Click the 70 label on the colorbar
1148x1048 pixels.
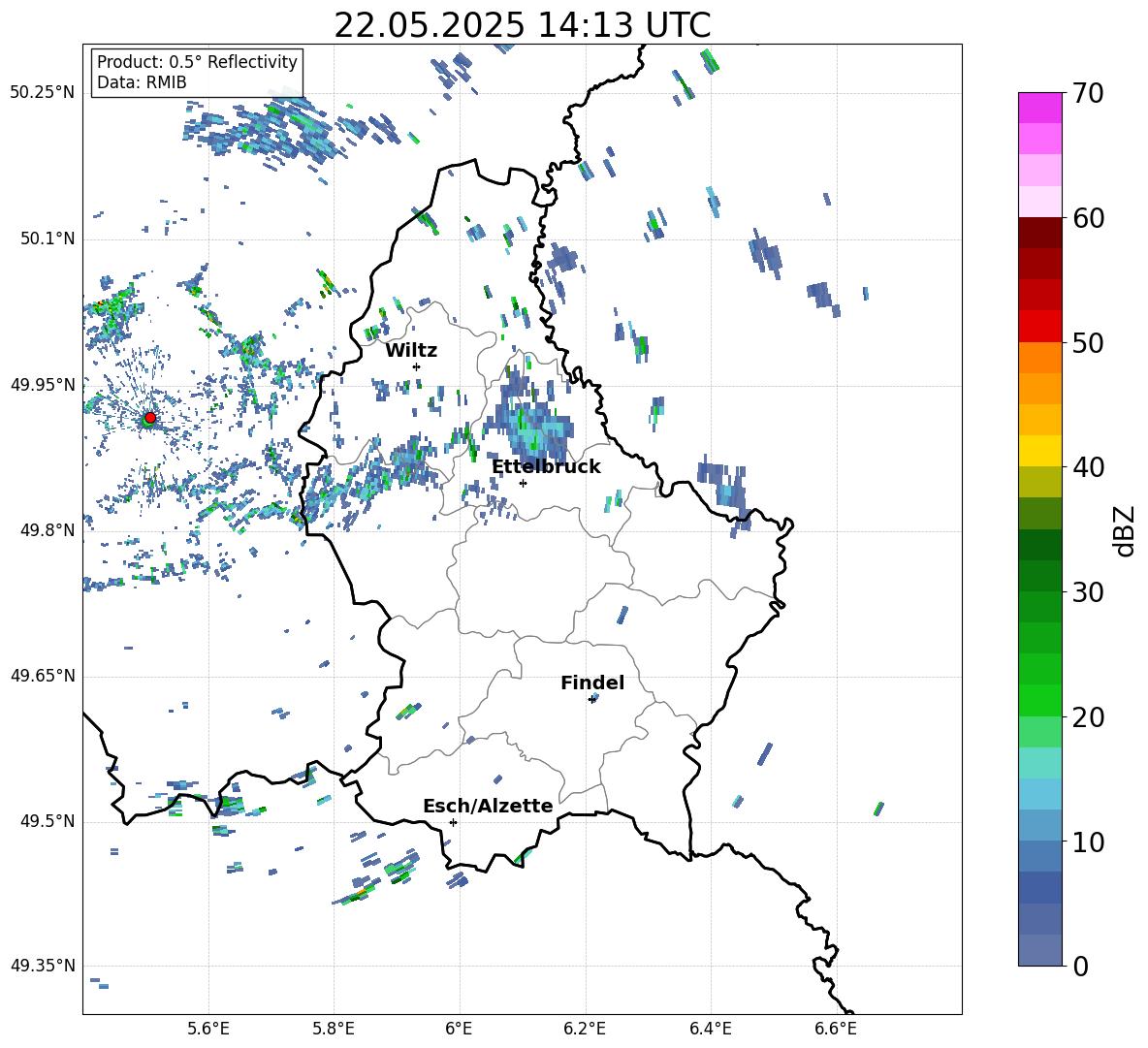[1088, 93]
